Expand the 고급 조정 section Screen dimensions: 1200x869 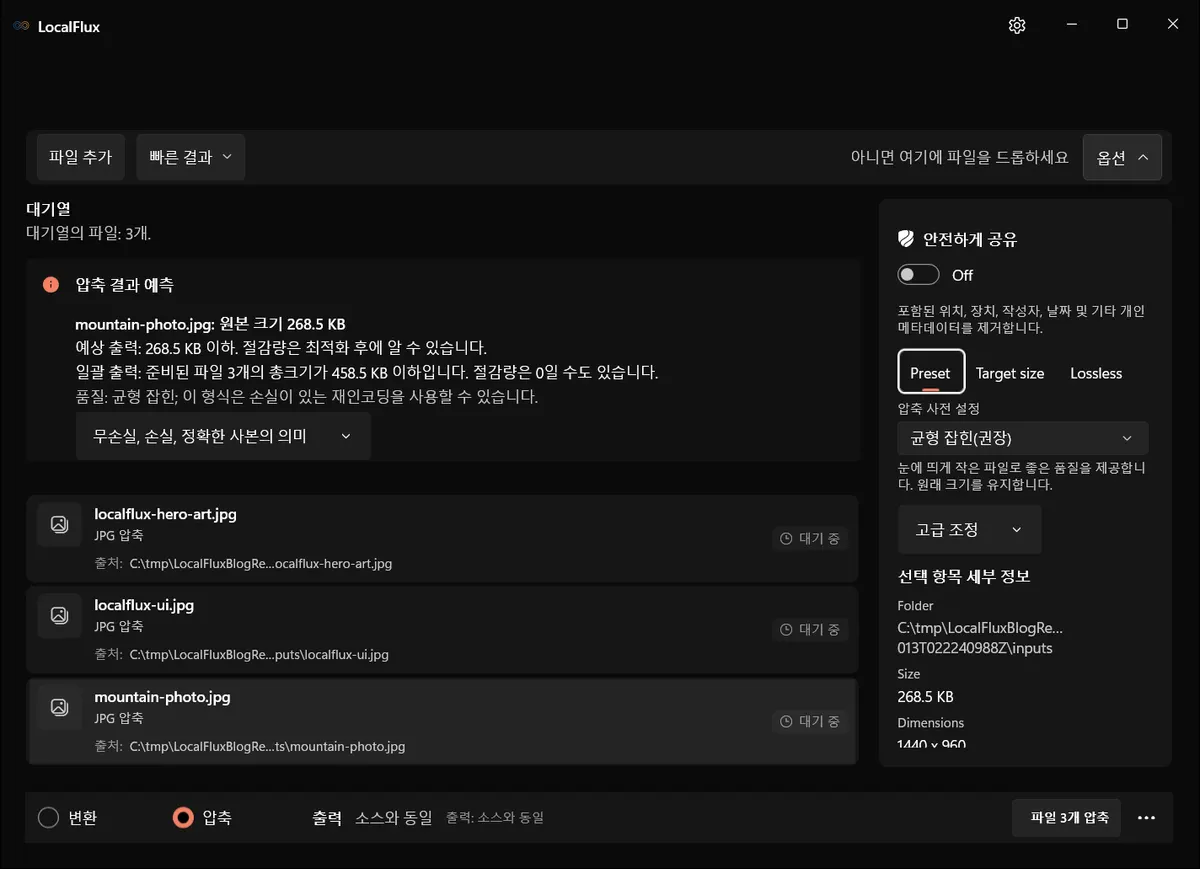click(x=969, y=529)
